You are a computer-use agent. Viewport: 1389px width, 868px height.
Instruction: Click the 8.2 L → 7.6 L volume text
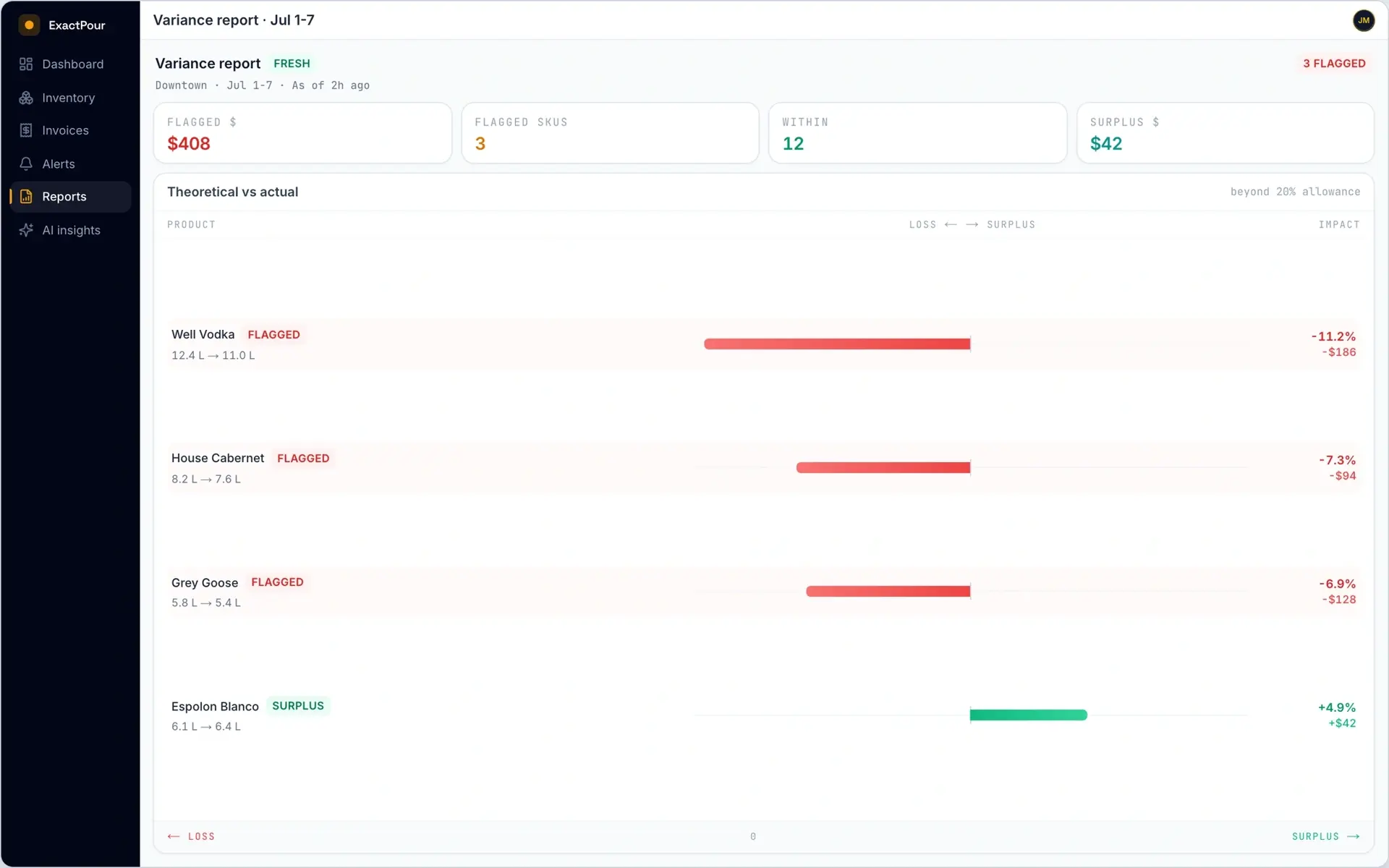[205, 479]
